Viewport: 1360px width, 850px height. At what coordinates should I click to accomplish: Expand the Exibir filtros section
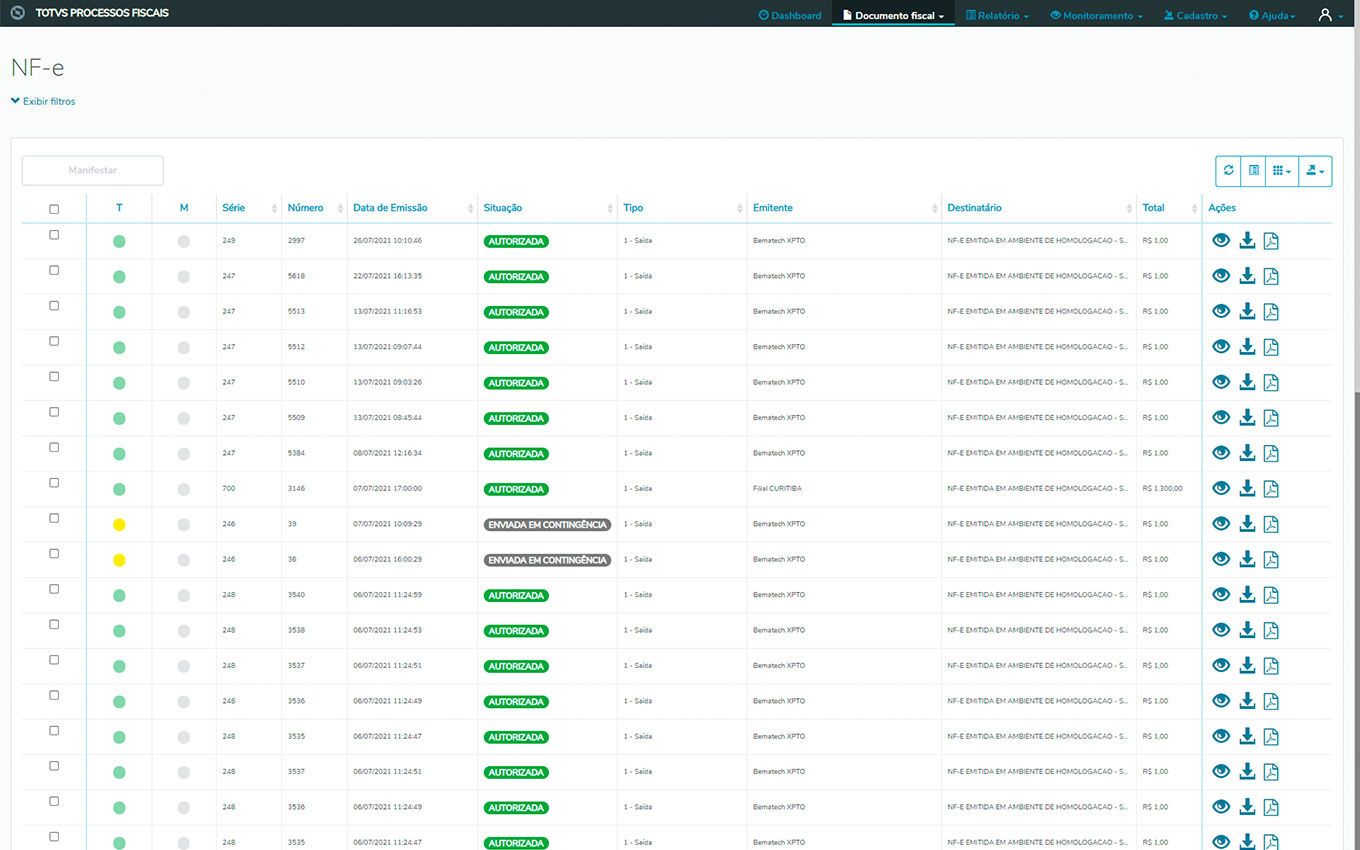click(x=43, y=101)
